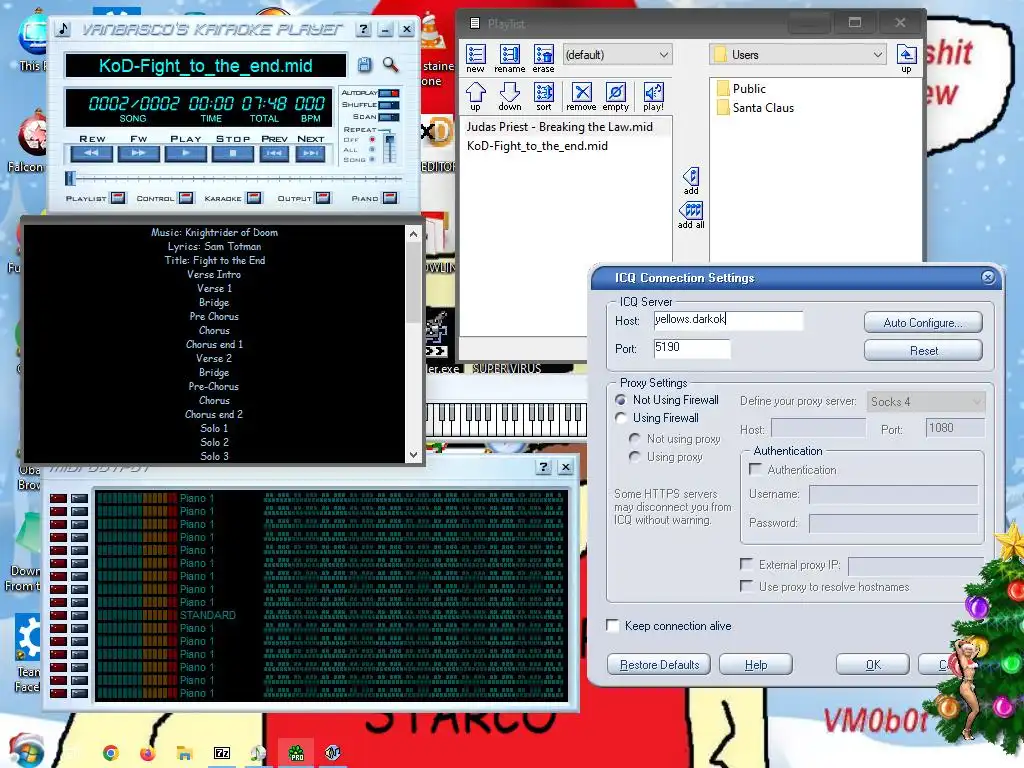Click the floppy disk save icon in the player
1024x768 pixels.
(x=364, y=65)
